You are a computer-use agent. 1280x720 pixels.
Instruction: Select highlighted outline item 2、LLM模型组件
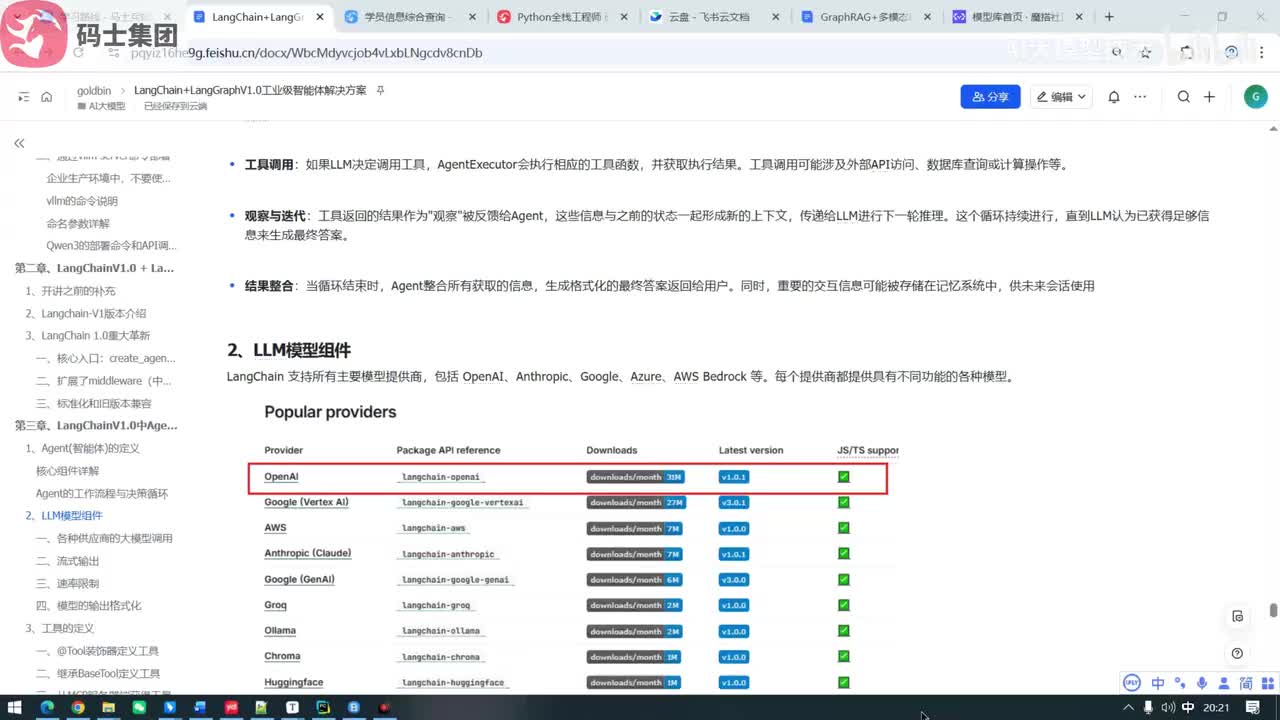(x=63, y=516)
